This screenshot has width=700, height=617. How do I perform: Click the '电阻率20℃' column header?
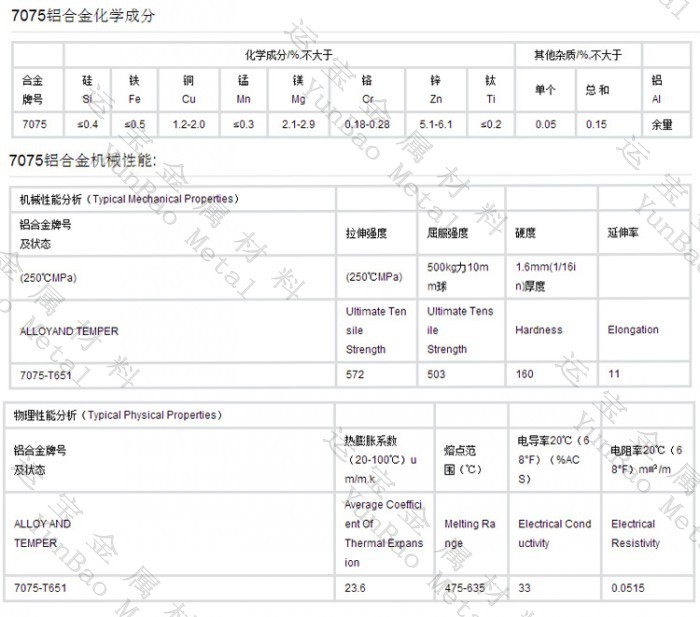tap(646, 460)
